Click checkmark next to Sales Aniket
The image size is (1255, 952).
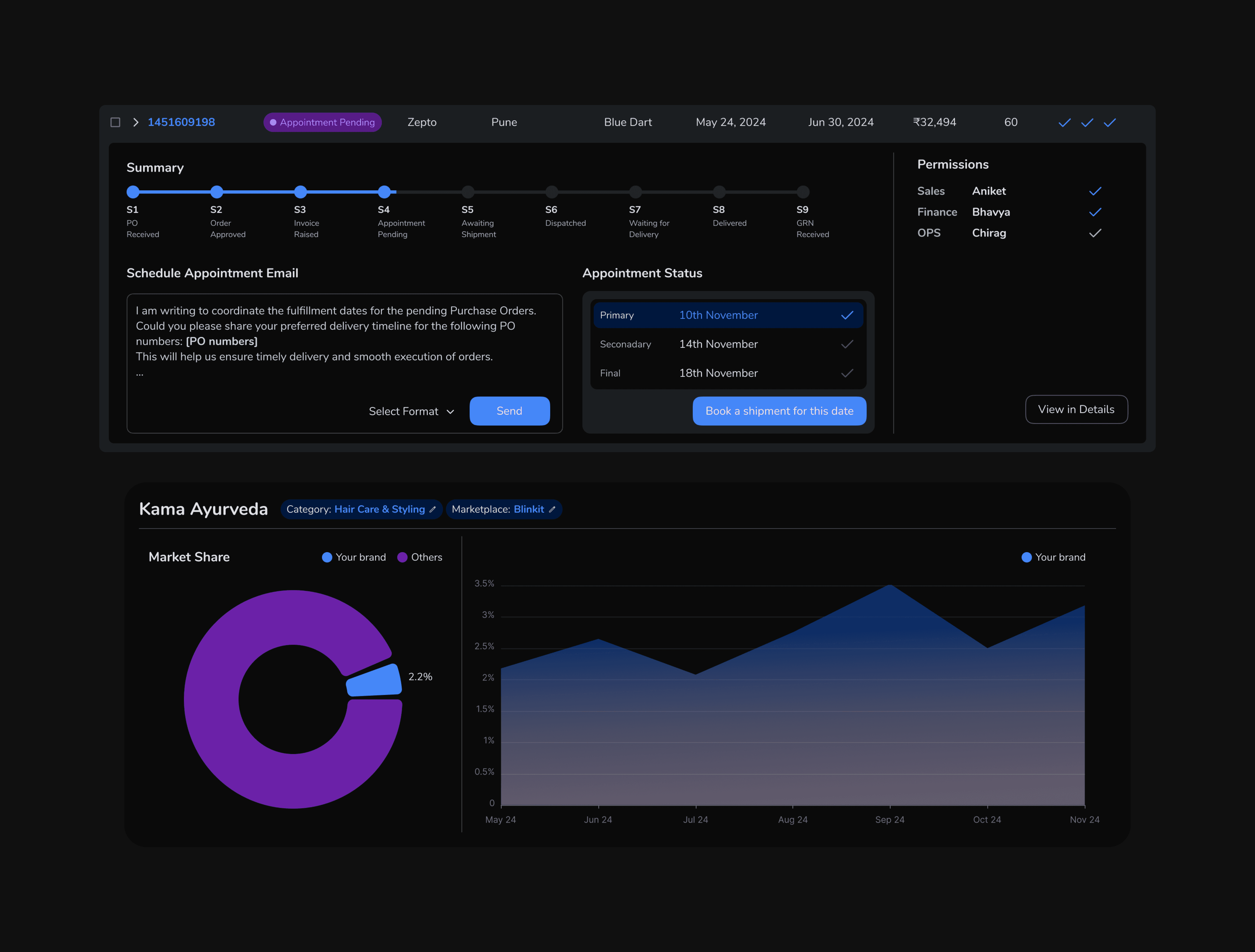[x=1095, y=191]
